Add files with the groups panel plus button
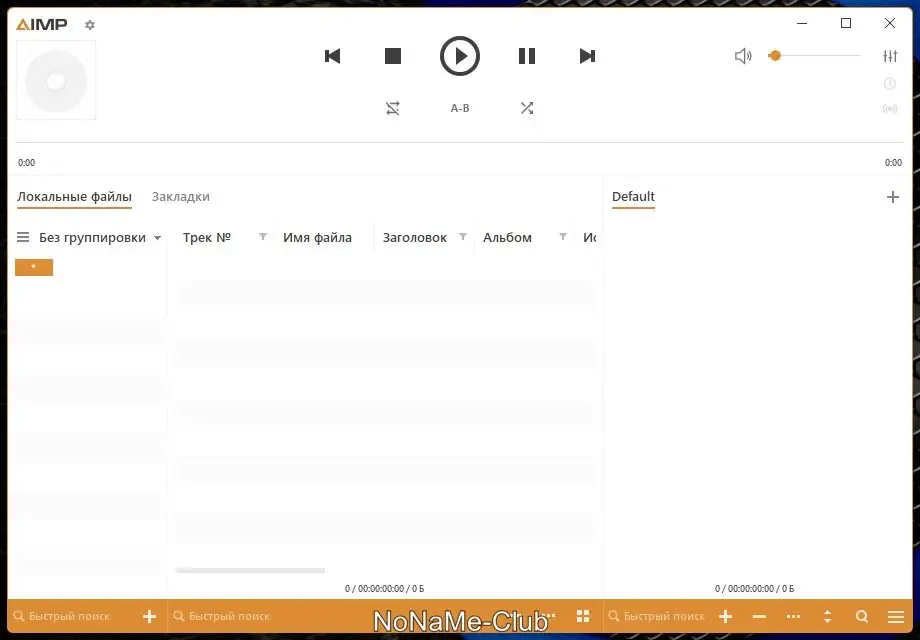The width and height of the screenshot is (920, 640). pyautogui.click(x=150, y=617)
